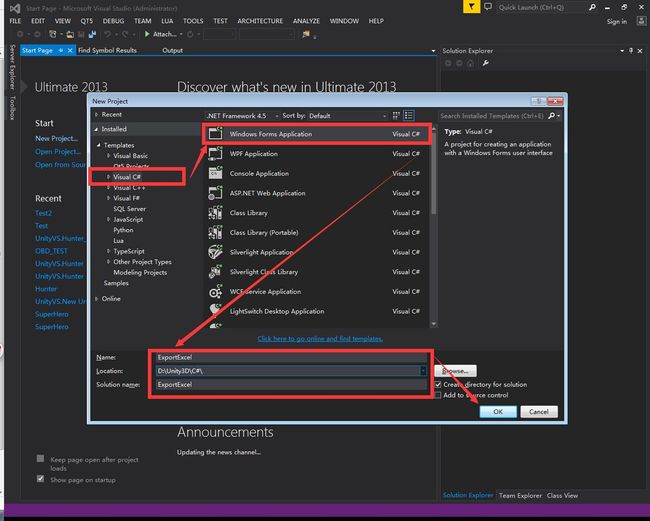
Task: Expand the Other Project Types node
Action: click(x=108, y=262)
